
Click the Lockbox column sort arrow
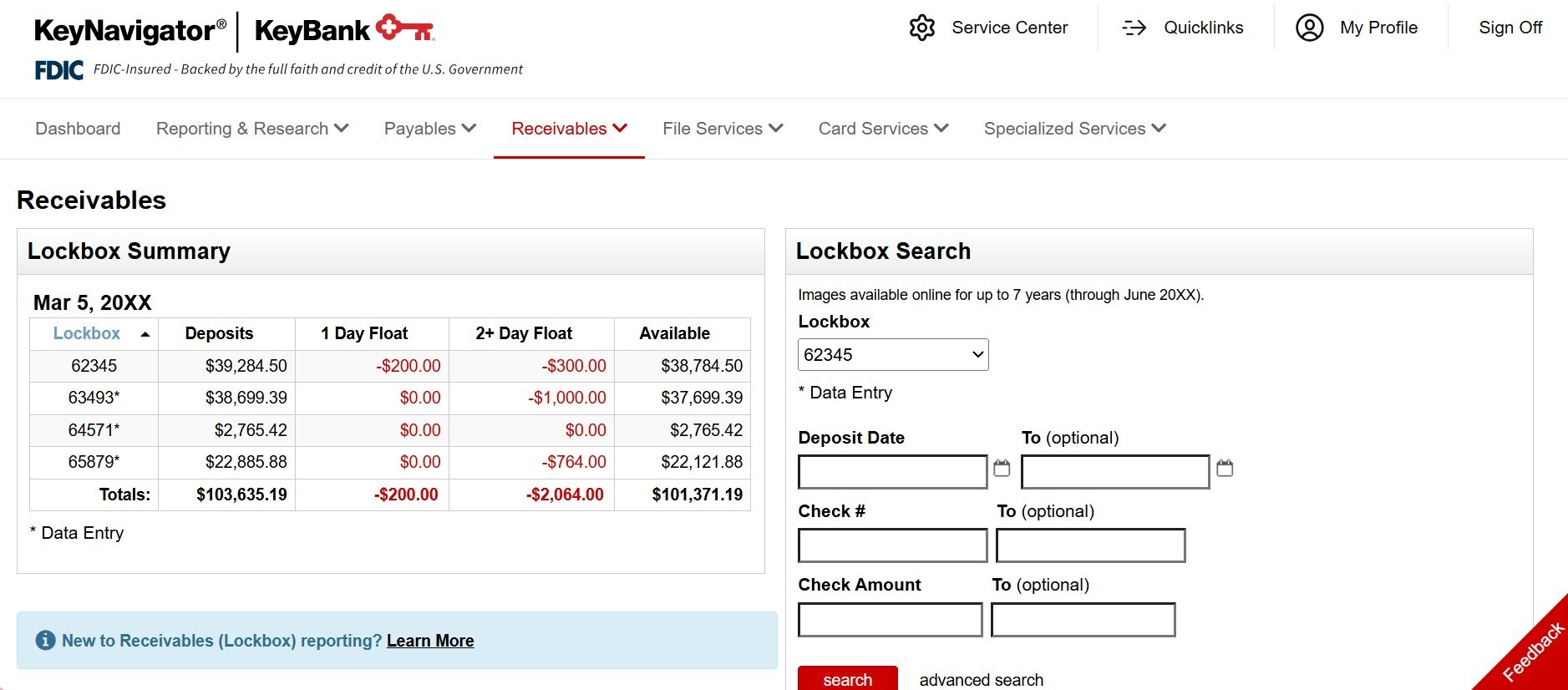pyautogui.click(x=145, y=334)
